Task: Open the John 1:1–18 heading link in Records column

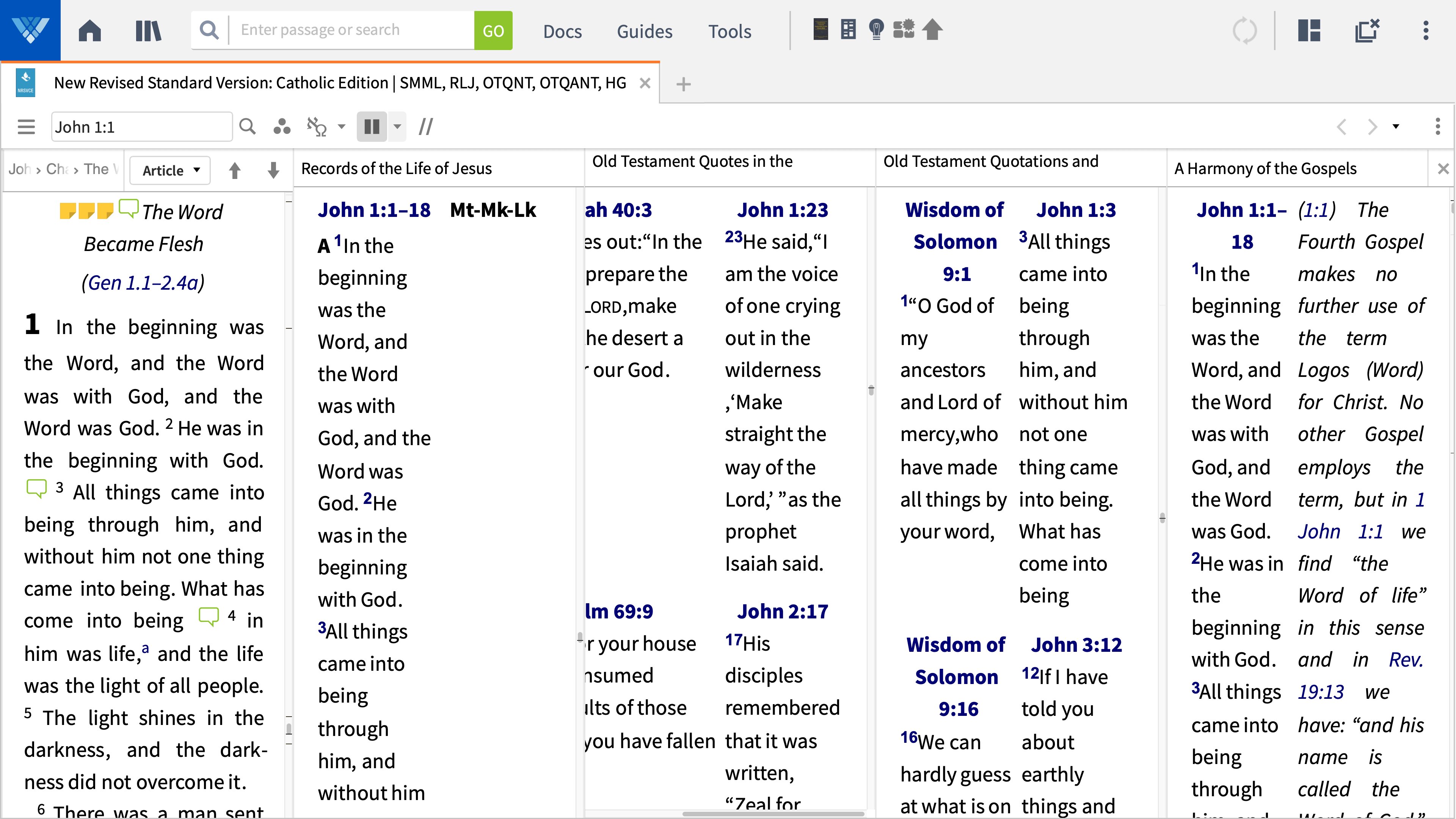Action: pos(373,210)
